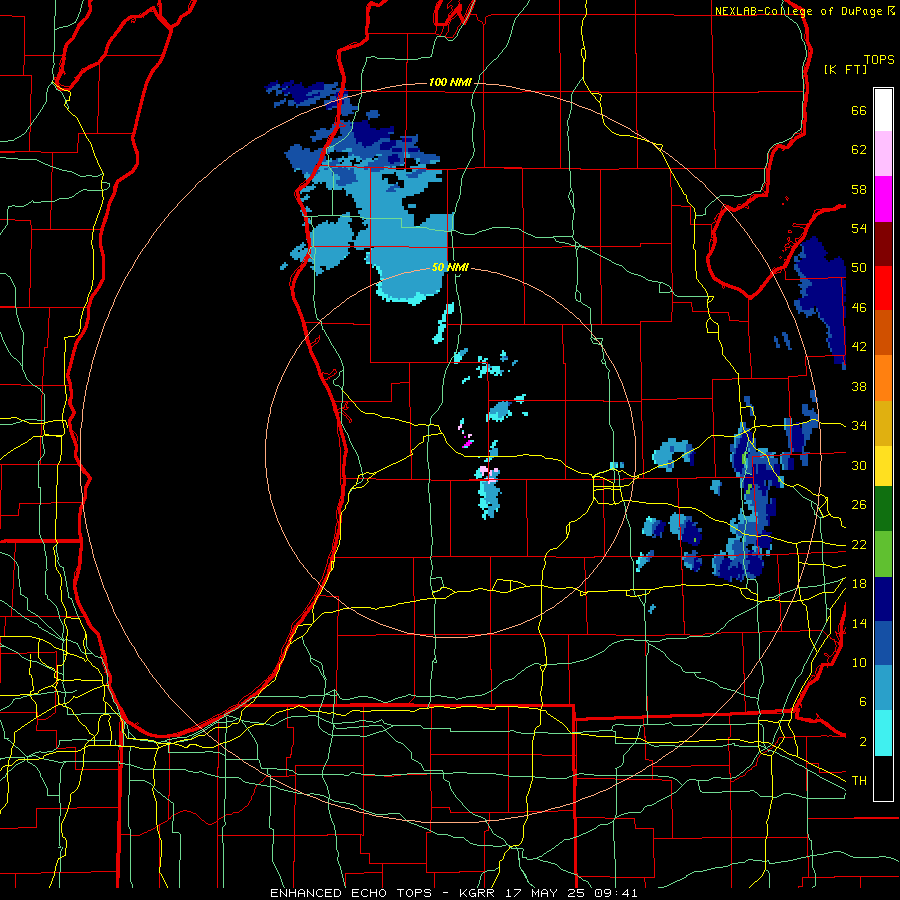Image resolution: width=900 pixels, height=900 pixels.
Task: Click the white color swatch in the legend
Action: (883, 110)
